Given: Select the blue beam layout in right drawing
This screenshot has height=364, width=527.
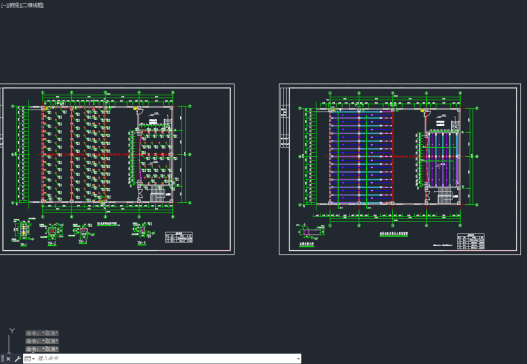Looking at the screenshot, I should pos(361,157).
